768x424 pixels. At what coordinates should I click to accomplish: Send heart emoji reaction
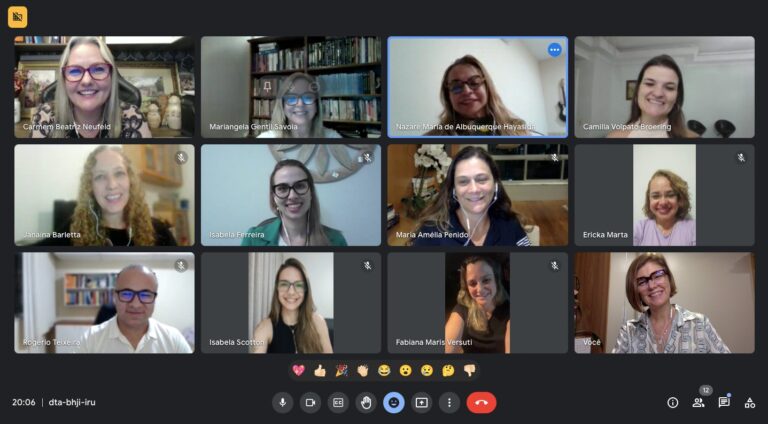point(298,371)
